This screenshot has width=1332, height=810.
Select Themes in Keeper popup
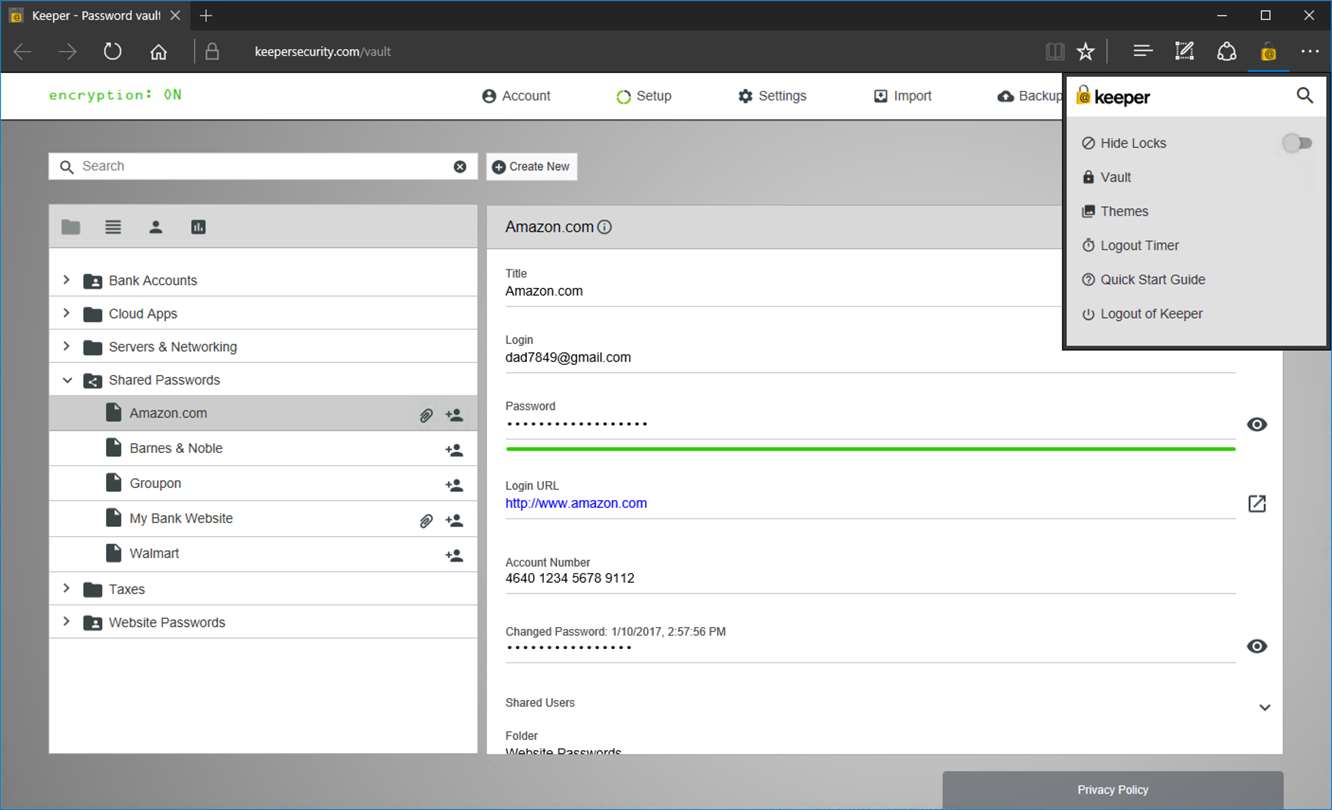click(x=1115, y=211)
